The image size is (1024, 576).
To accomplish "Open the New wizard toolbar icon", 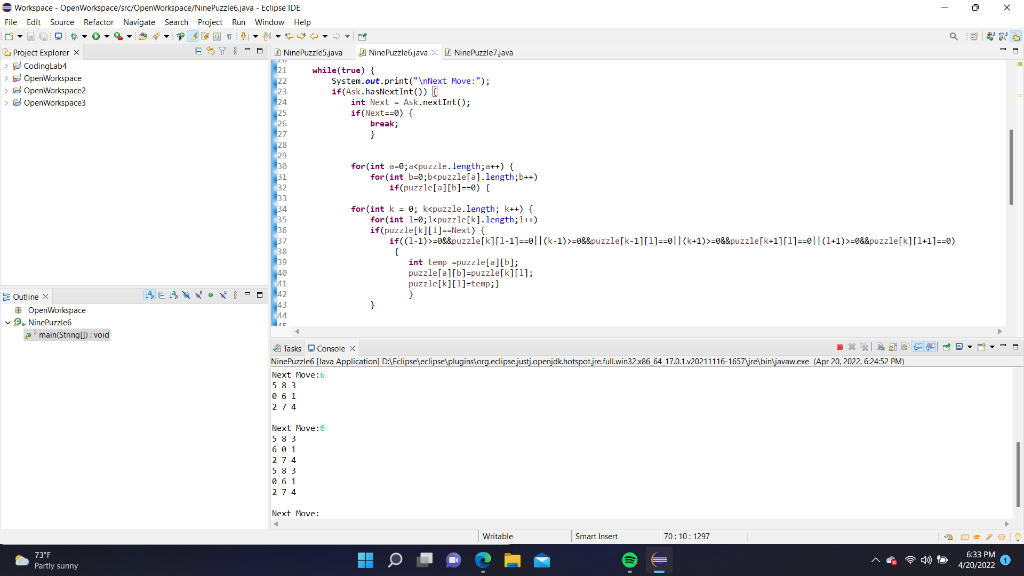I will (10, 35).
